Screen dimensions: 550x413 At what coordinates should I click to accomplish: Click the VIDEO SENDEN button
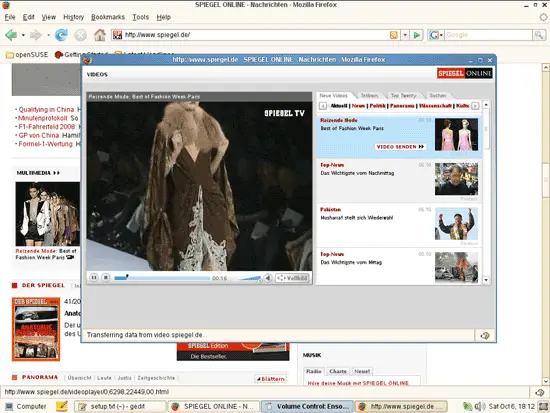pos(400,147)
